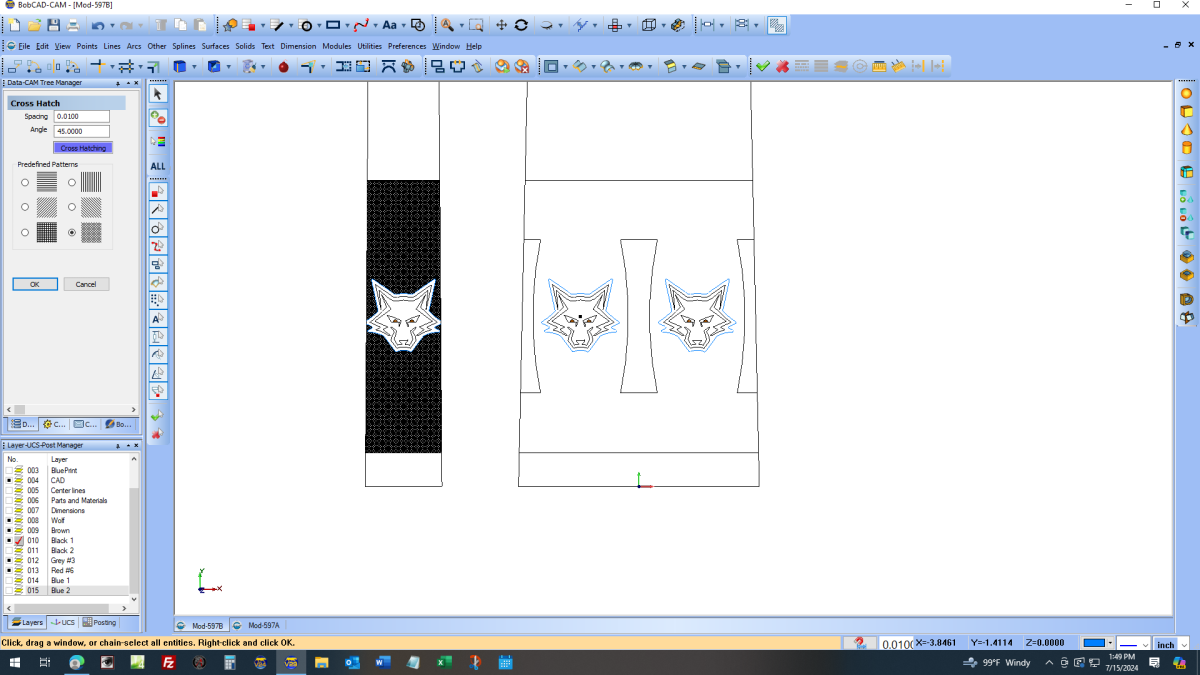Click the red X cancel icon in toolbar

coord(782,66)
